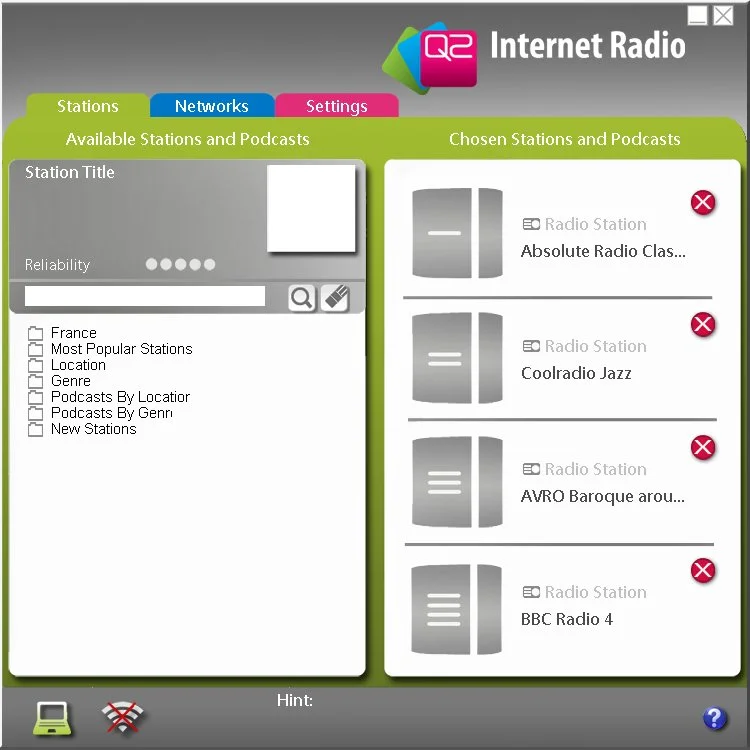
Task: Switch to the Networks tab
Action: tap(212, 106)
